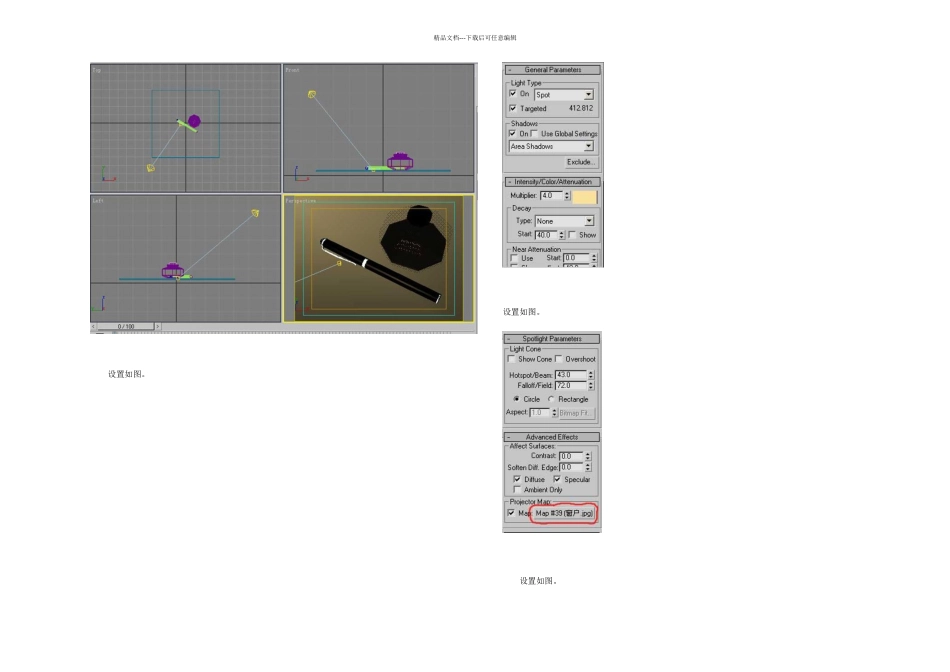Image resolution: width=950 pixels, height=672 pixels.
Task: Activate the Left viewport label
Action: [x=98, y=201]
